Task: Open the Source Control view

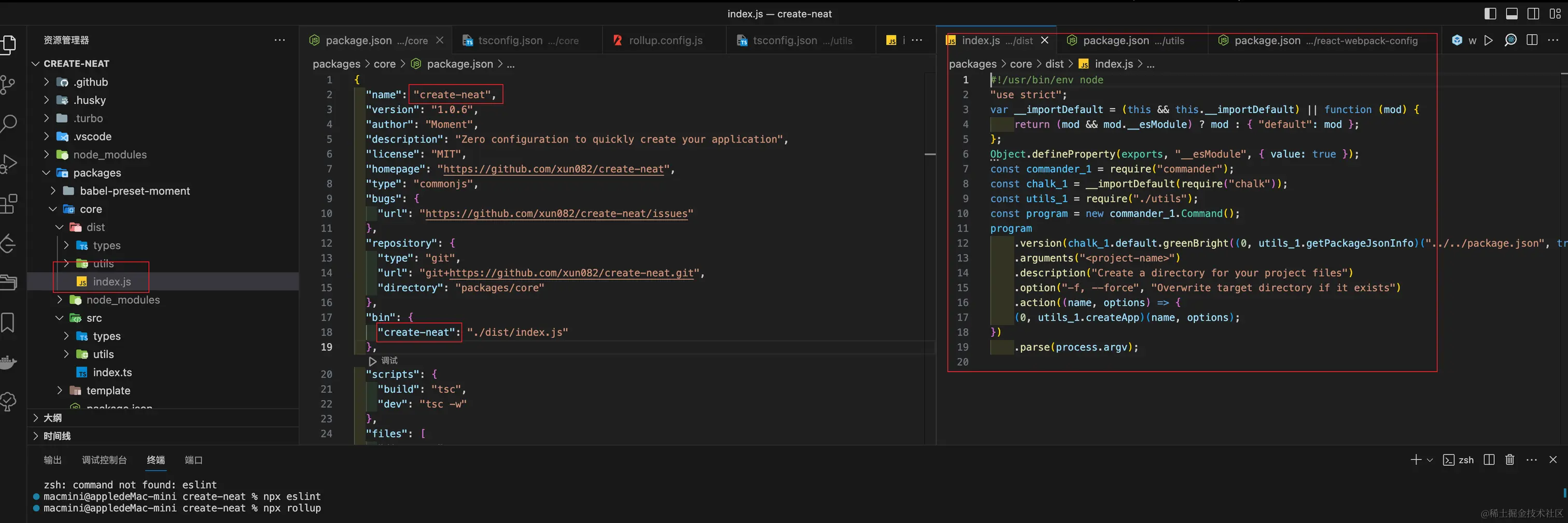Action: [7, 84]
